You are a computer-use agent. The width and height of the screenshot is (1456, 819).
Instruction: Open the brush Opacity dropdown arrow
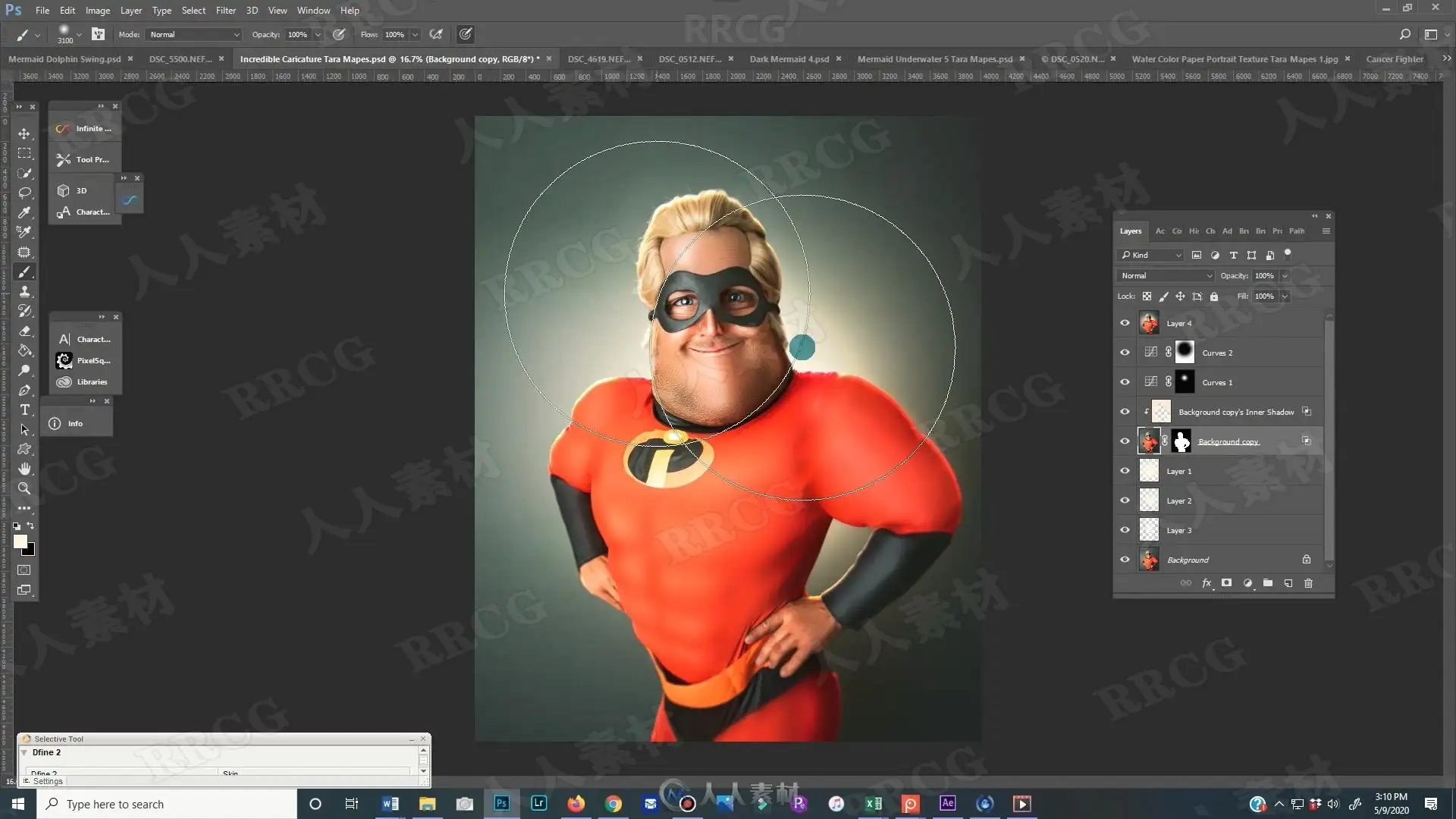[x=318, y=34]
